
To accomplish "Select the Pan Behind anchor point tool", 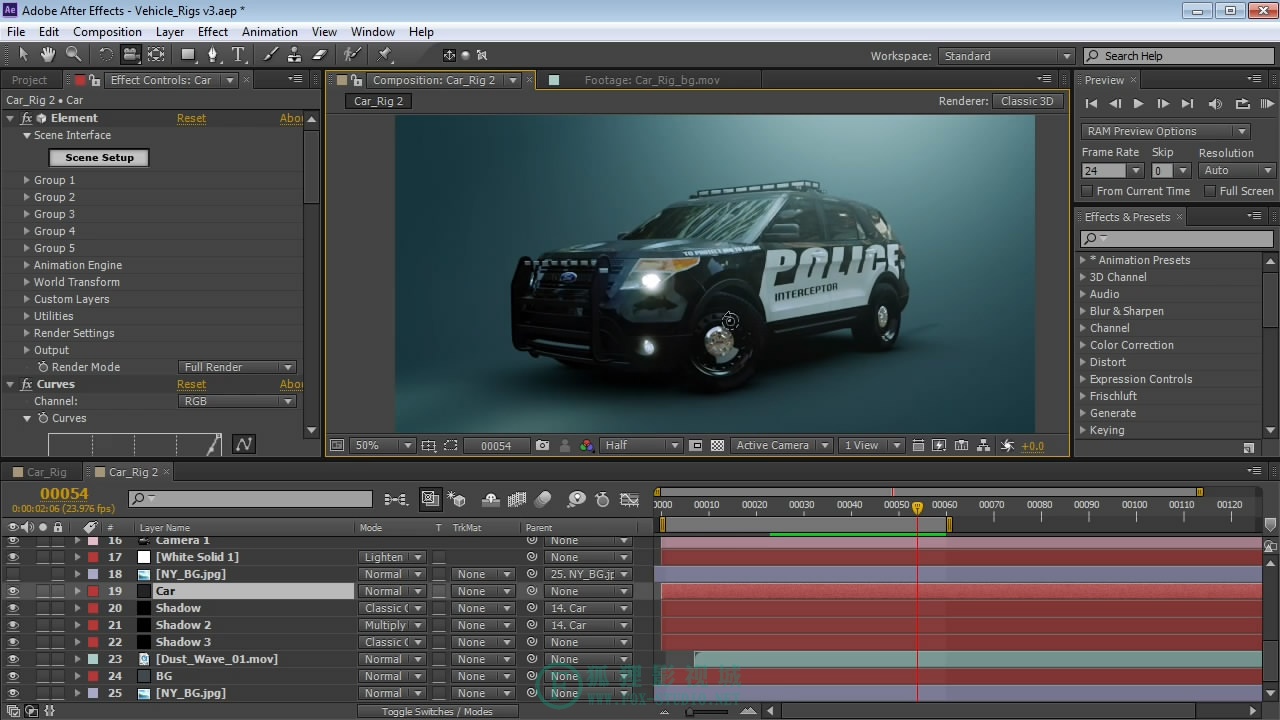I will tap(157, 55).
